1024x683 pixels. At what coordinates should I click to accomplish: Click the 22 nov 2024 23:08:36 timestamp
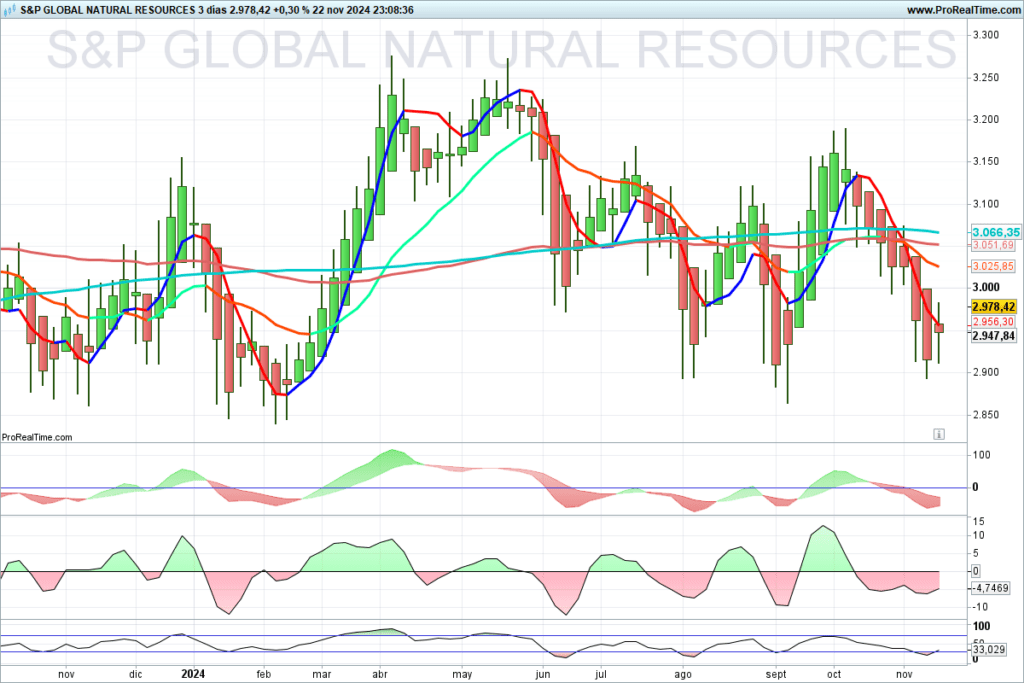pos(363,10)
